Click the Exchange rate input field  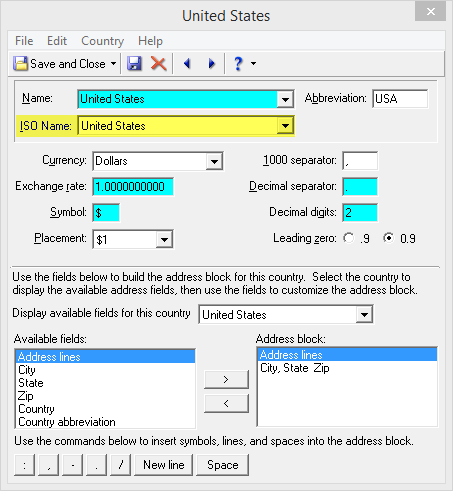pos(133,187)
